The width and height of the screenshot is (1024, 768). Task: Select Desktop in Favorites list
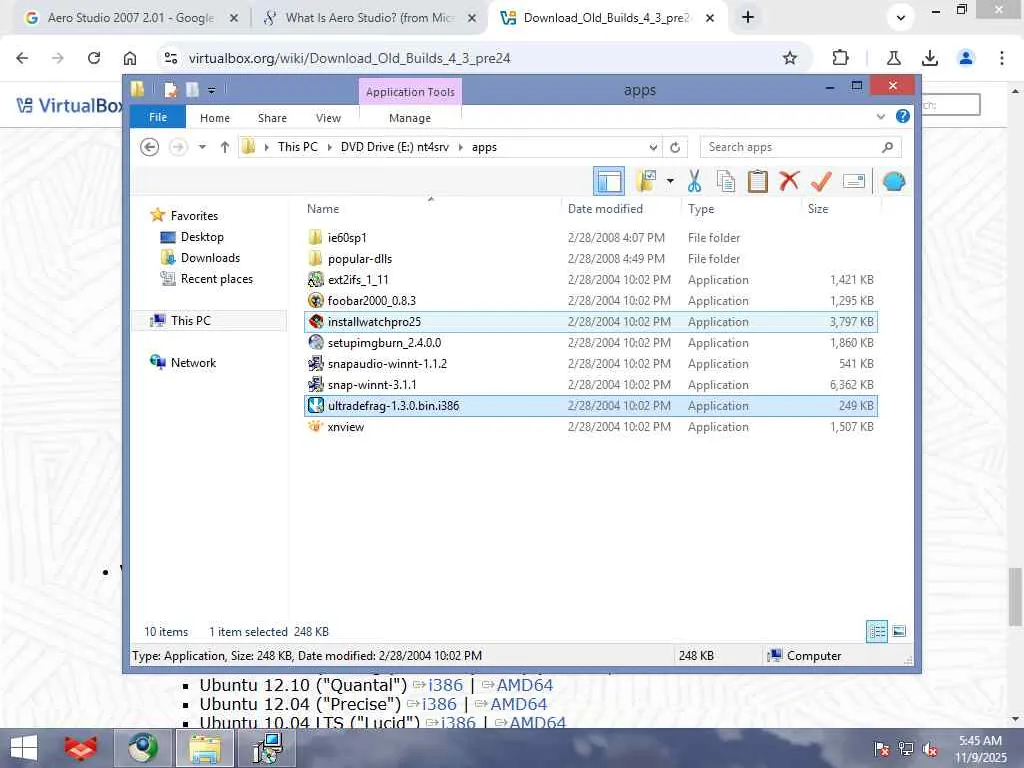click(x=202, y=237)
